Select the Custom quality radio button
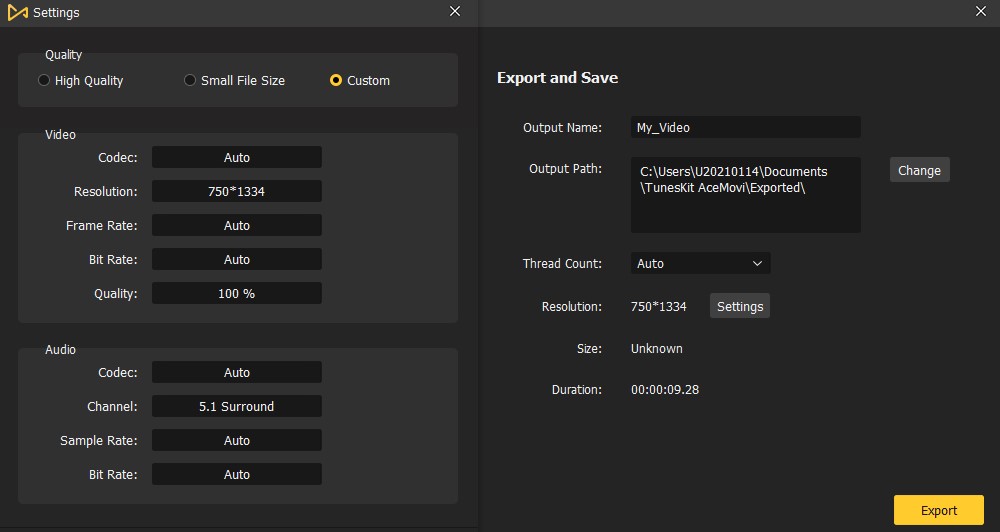1000x532 pixels. 335,80
